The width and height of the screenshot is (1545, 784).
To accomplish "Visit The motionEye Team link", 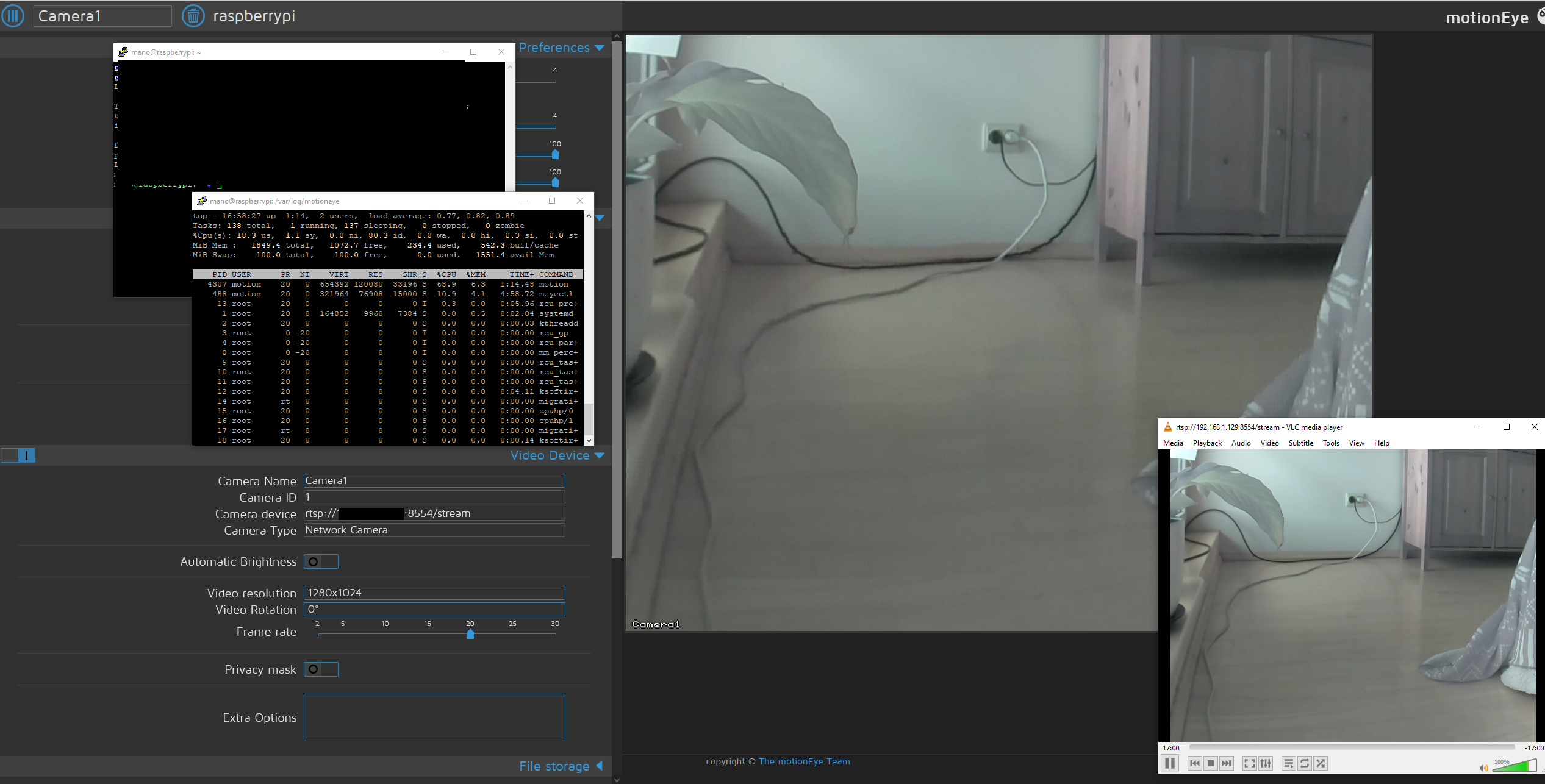I will pos(805,761).
